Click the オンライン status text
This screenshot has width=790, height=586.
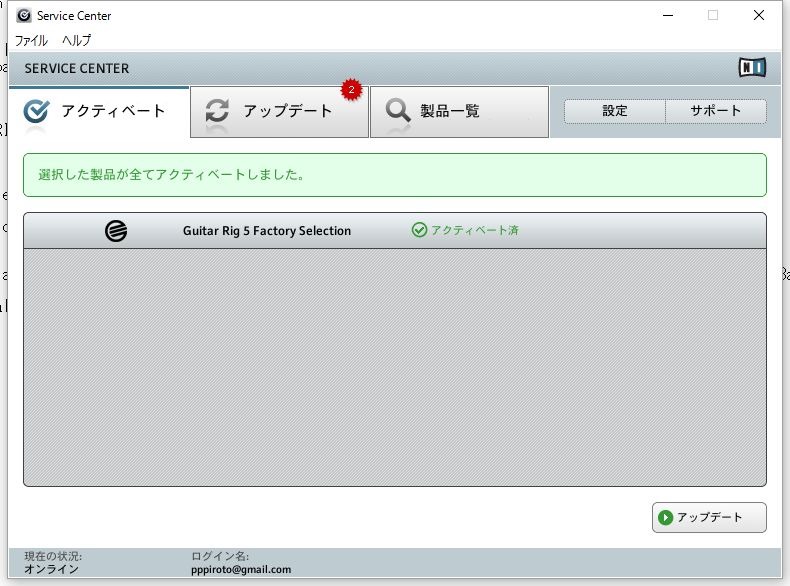point(52,570)
